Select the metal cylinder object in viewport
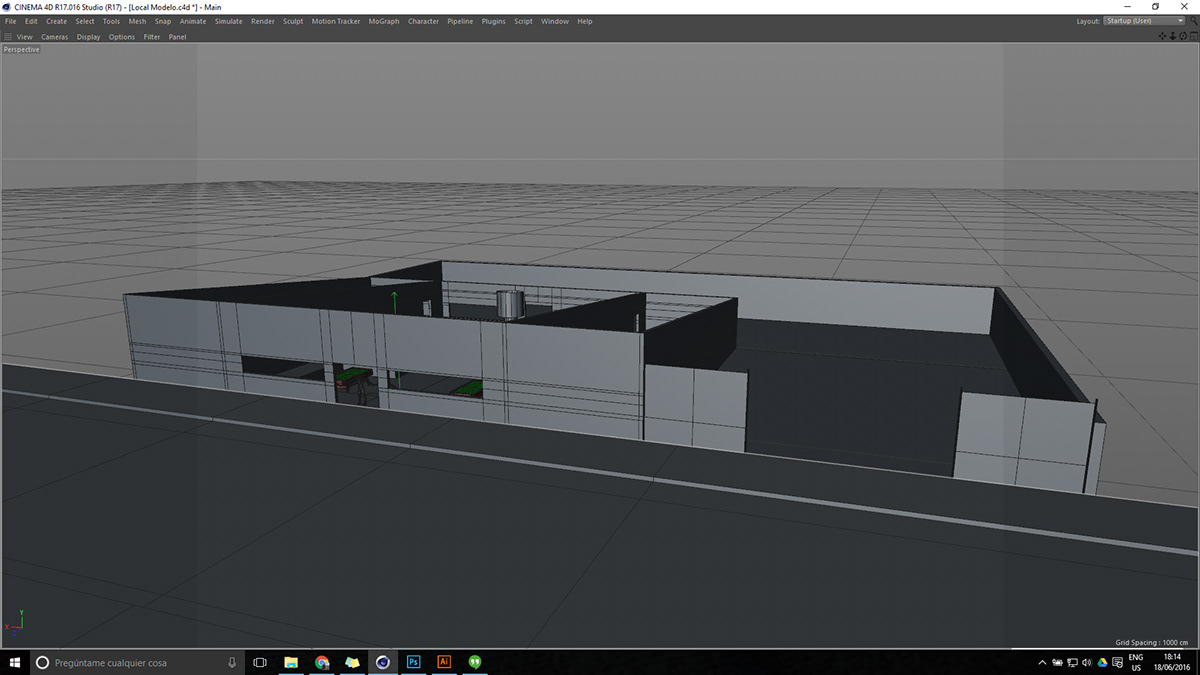 [510, 304]
